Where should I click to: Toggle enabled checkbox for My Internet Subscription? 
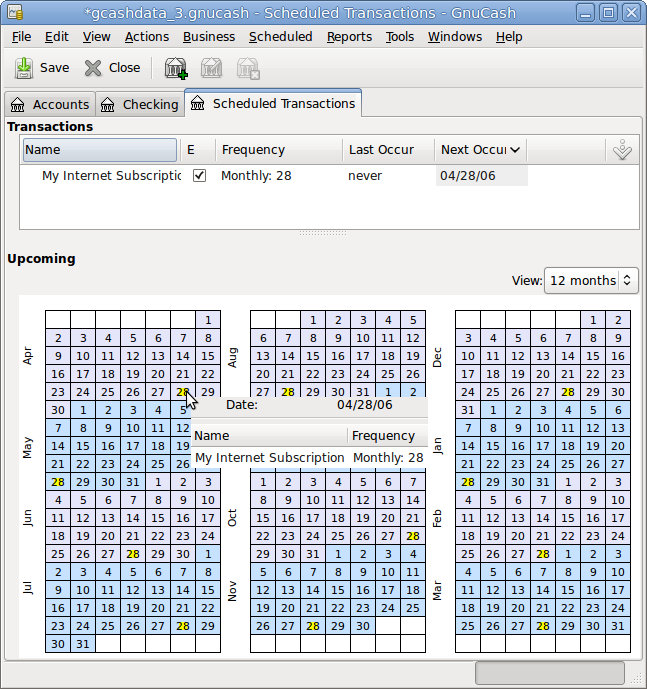coord(199,176)
